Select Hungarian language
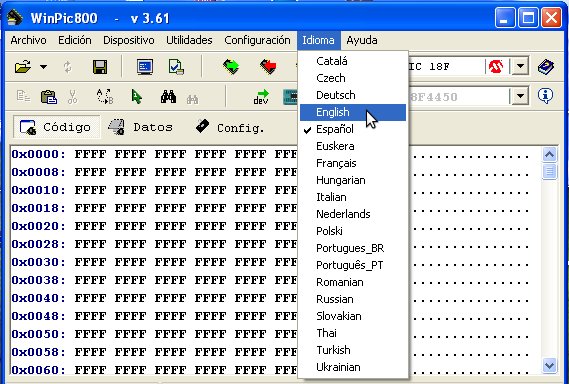 (x=353, y=180)
